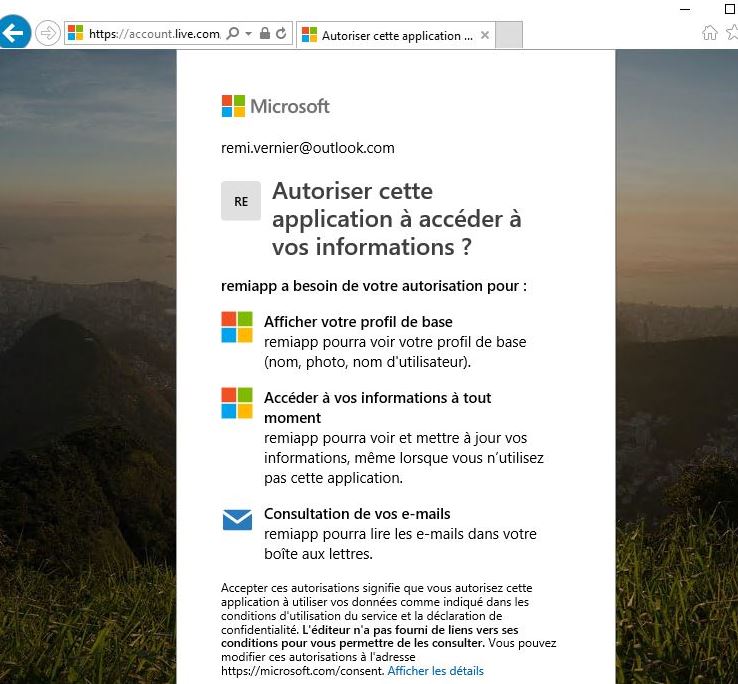This screenshot has height=684, width=738.
Task: Open the address bar dropdown arrow
Action: tap(249, 33)
